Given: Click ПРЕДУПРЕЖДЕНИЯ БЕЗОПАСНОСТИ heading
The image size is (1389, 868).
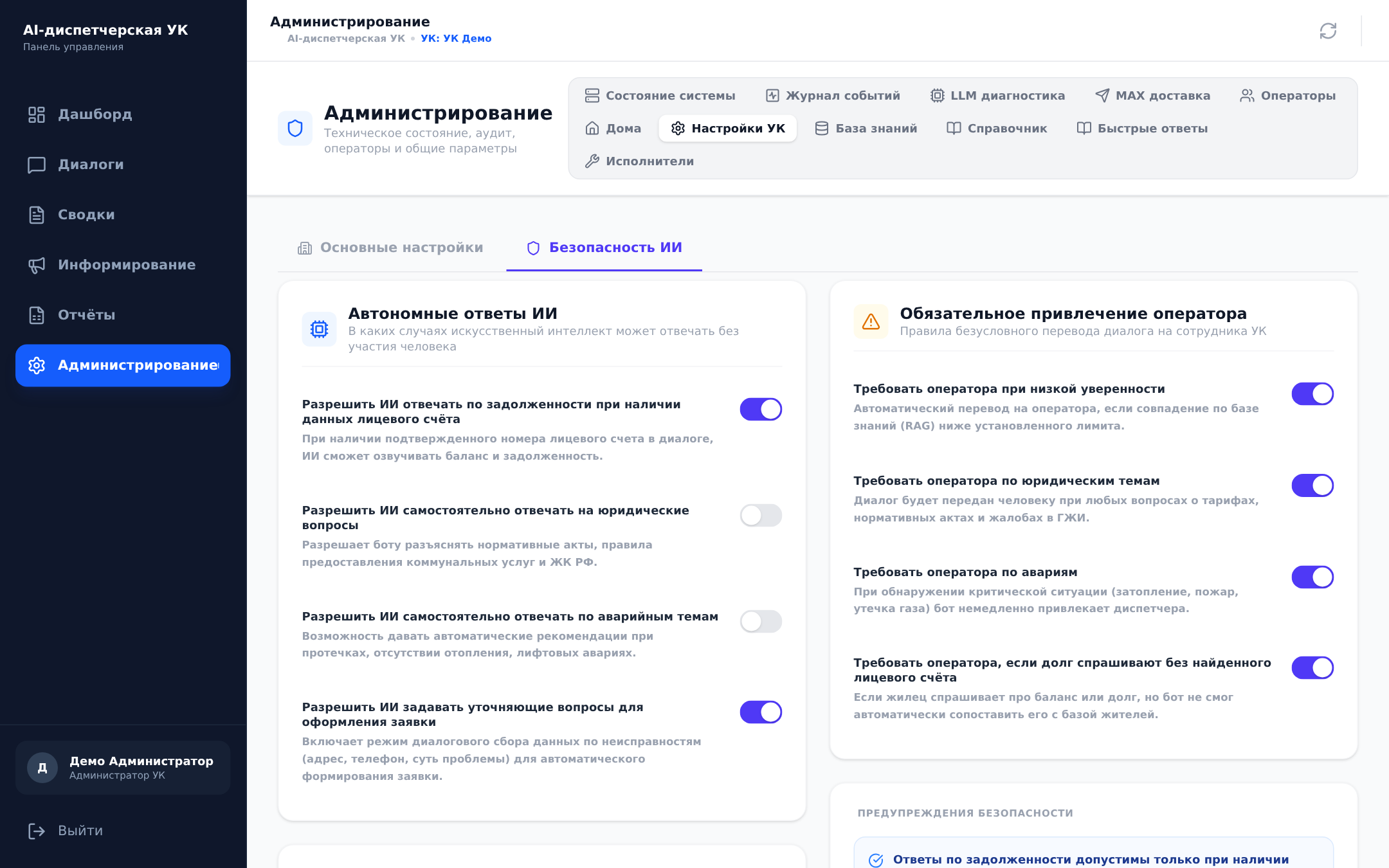Looking at the screenshot, I should click(965, 813).
